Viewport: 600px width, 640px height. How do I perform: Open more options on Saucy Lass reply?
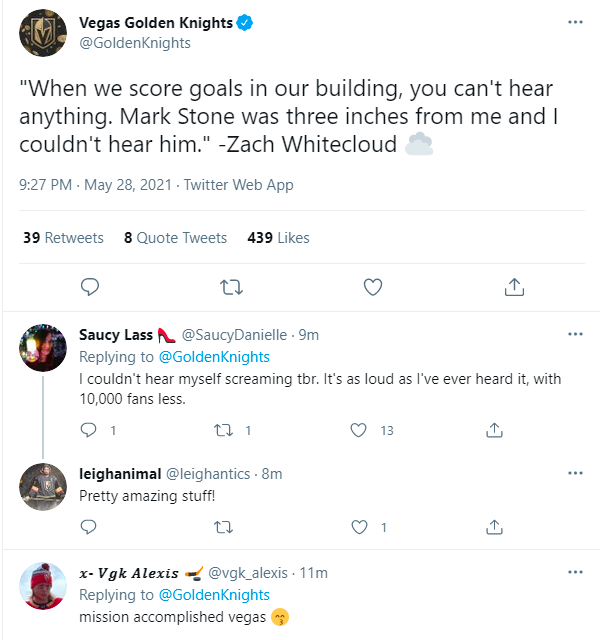(x=575, y=334)
